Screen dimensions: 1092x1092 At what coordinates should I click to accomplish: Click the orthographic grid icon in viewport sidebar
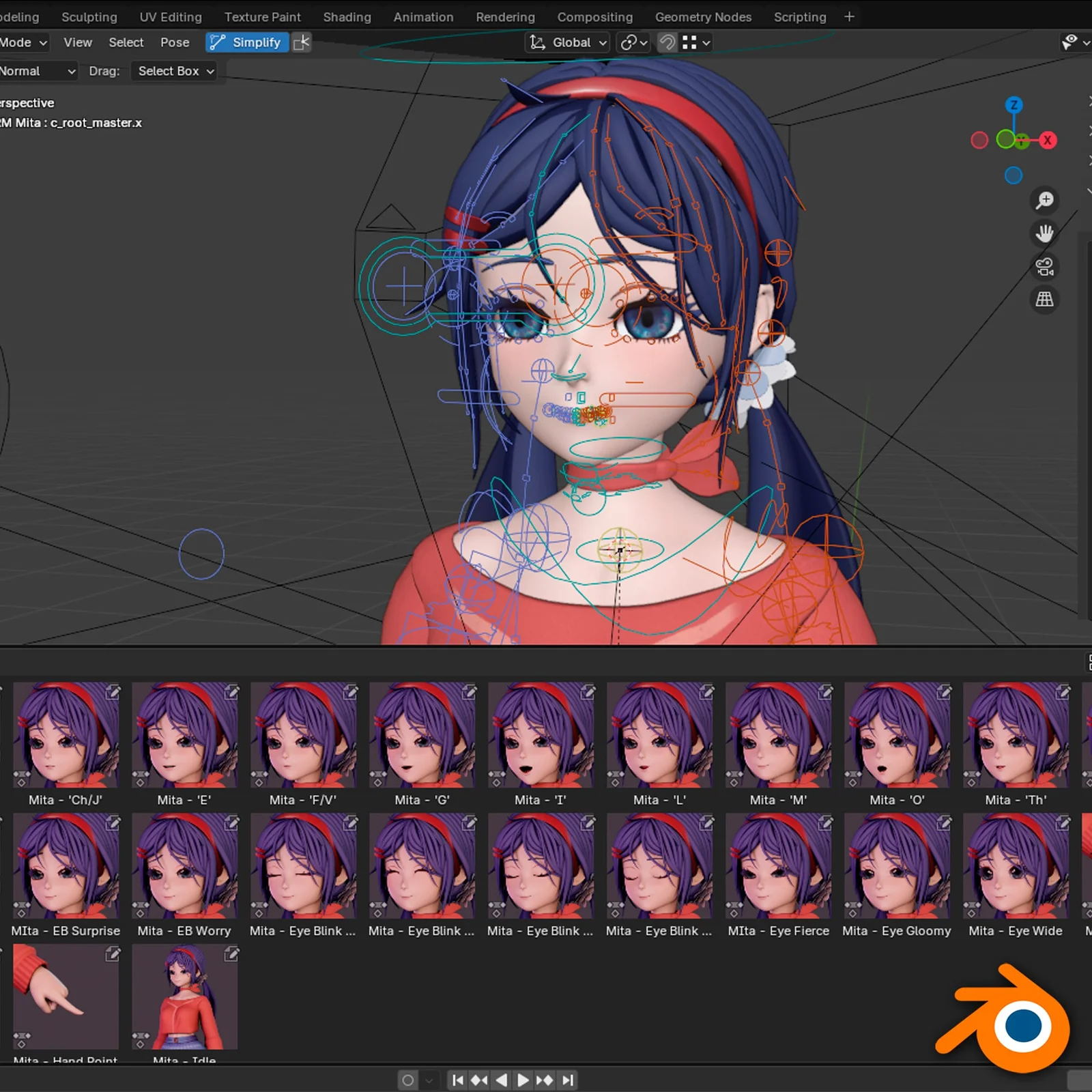(1044, 299)
